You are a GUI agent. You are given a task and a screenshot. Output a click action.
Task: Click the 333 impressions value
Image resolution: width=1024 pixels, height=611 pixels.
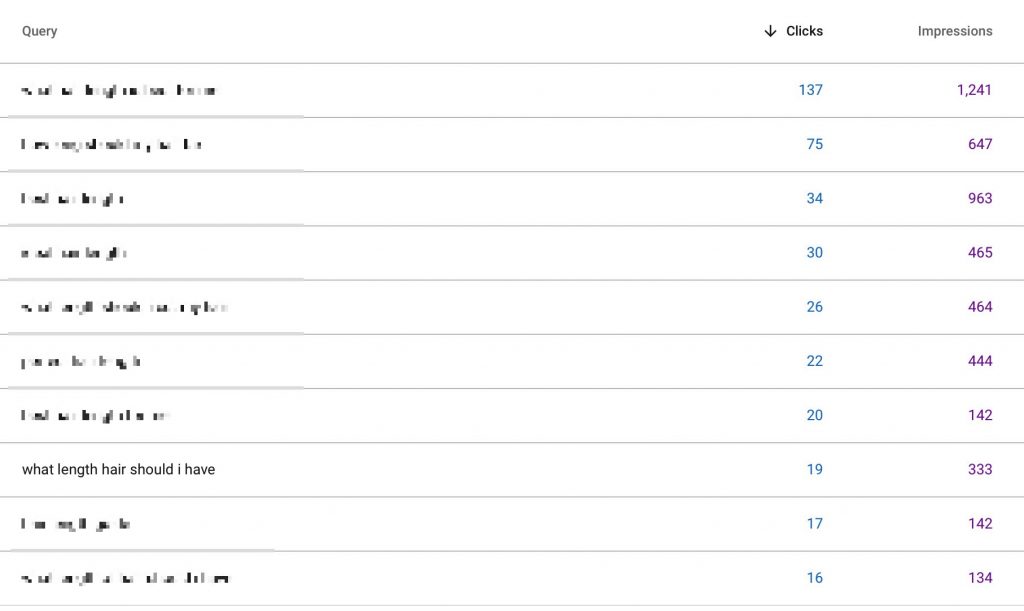[980, 469]
